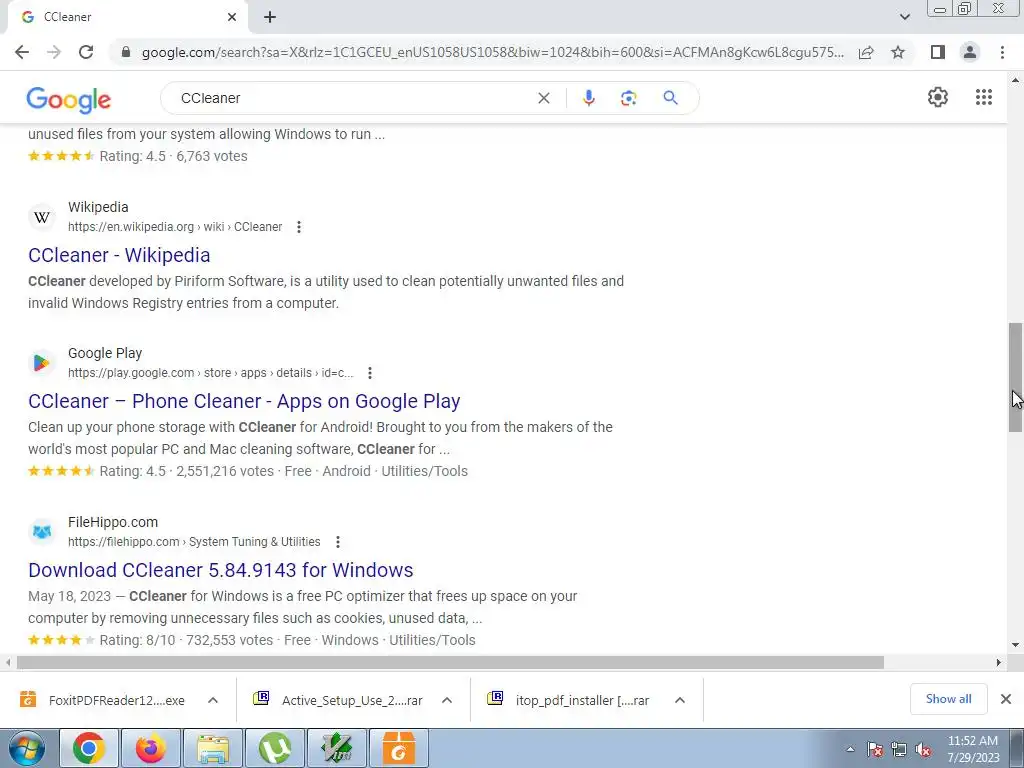
Task: Expand options for Active_Setup_Use download
Action: click(447, 700)
